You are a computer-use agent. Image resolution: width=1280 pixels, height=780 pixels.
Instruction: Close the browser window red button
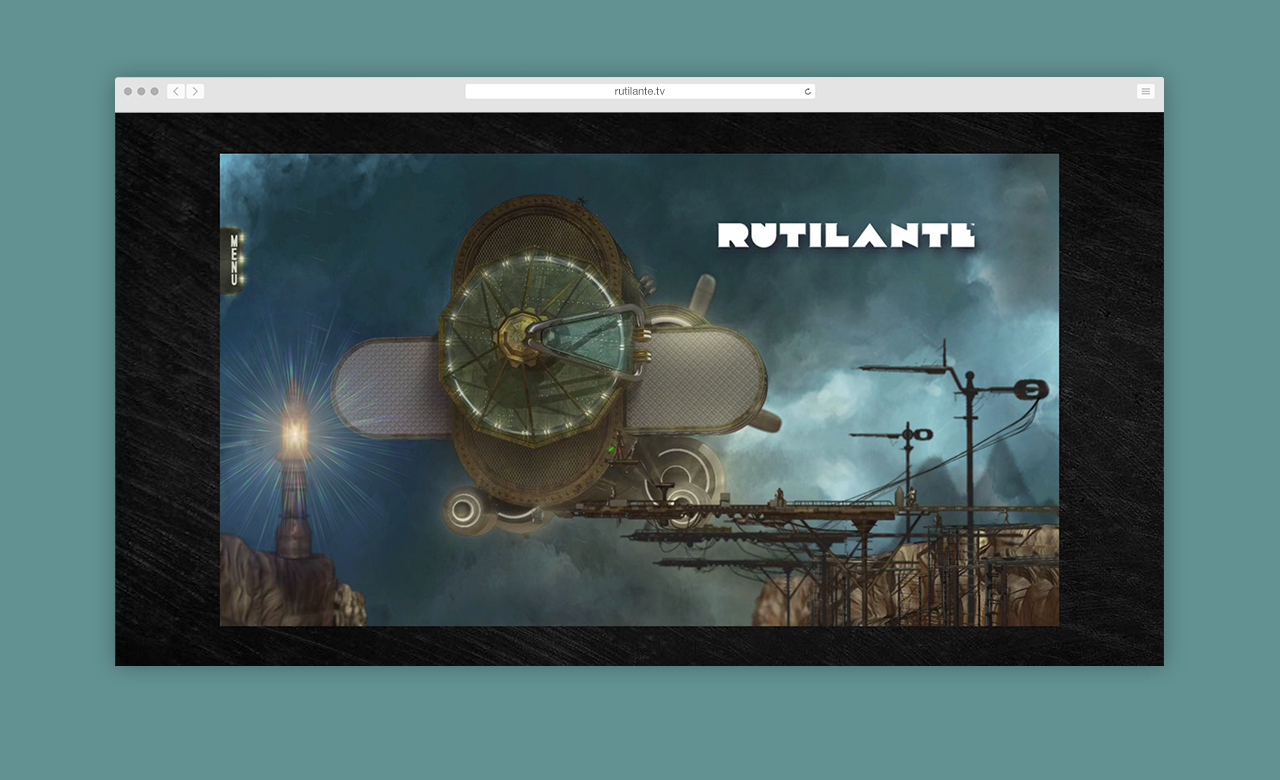coord(128,91)
